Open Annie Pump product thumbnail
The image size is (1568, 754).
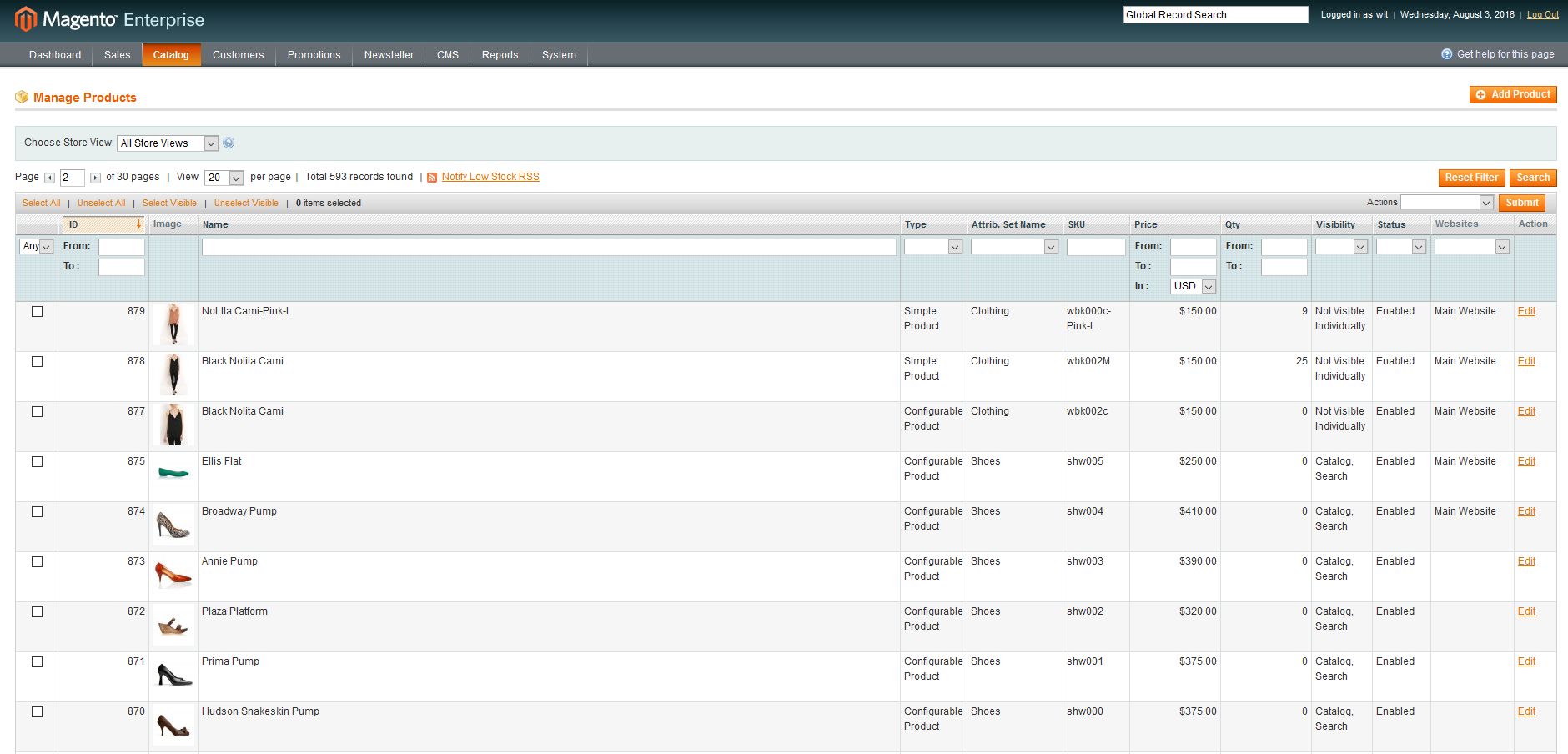(x=173, y=575)
